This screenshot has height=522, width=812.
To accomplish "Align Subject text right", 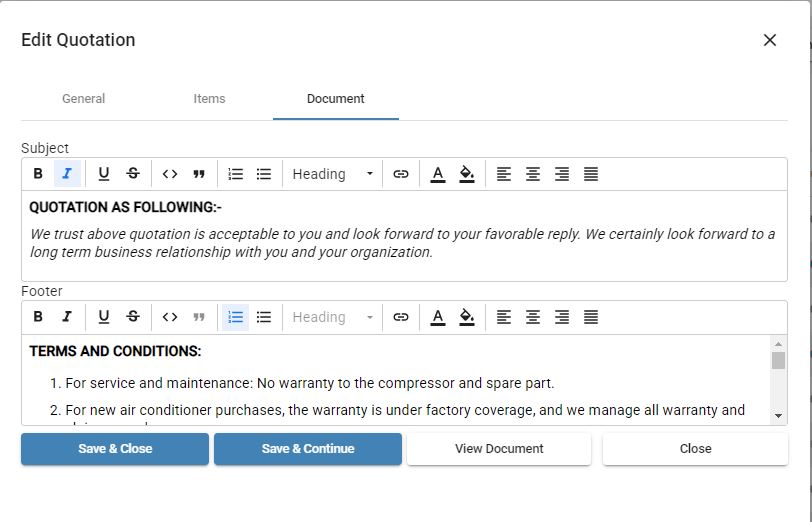I will [562, 174].
